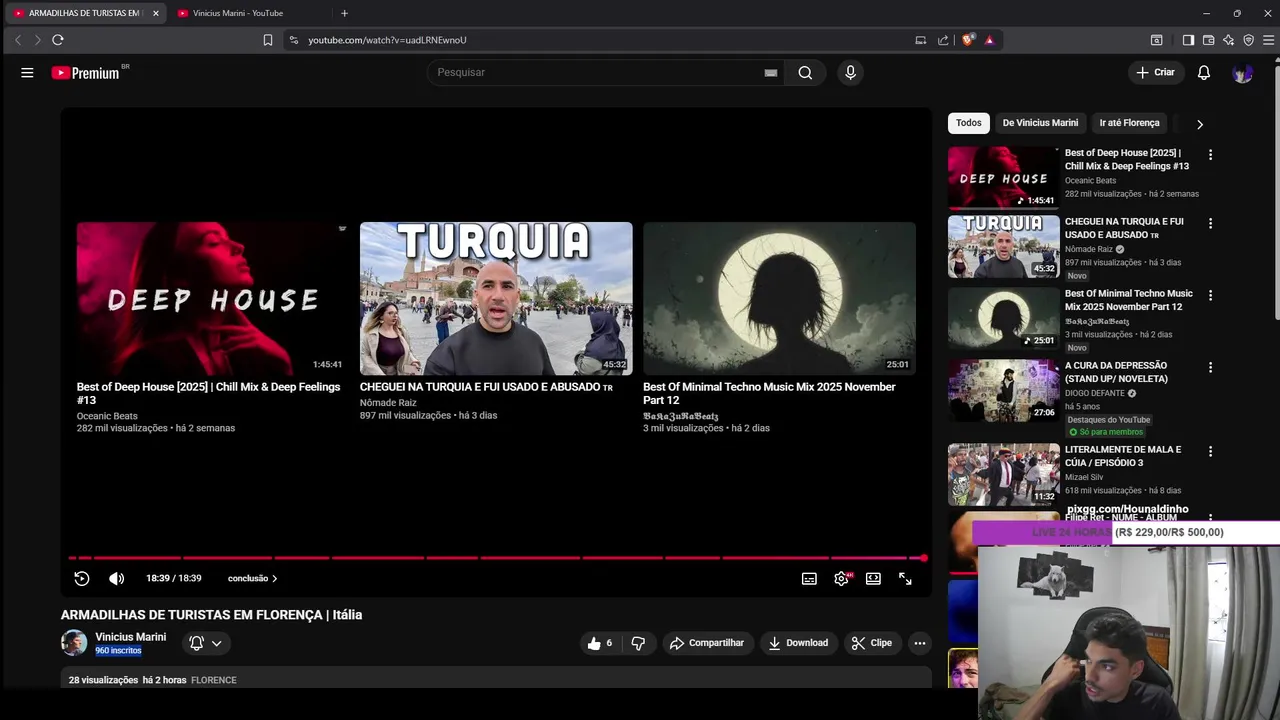
Task: Open options for Best of Deep House sidebar video
Action: tap(1210, 155)
